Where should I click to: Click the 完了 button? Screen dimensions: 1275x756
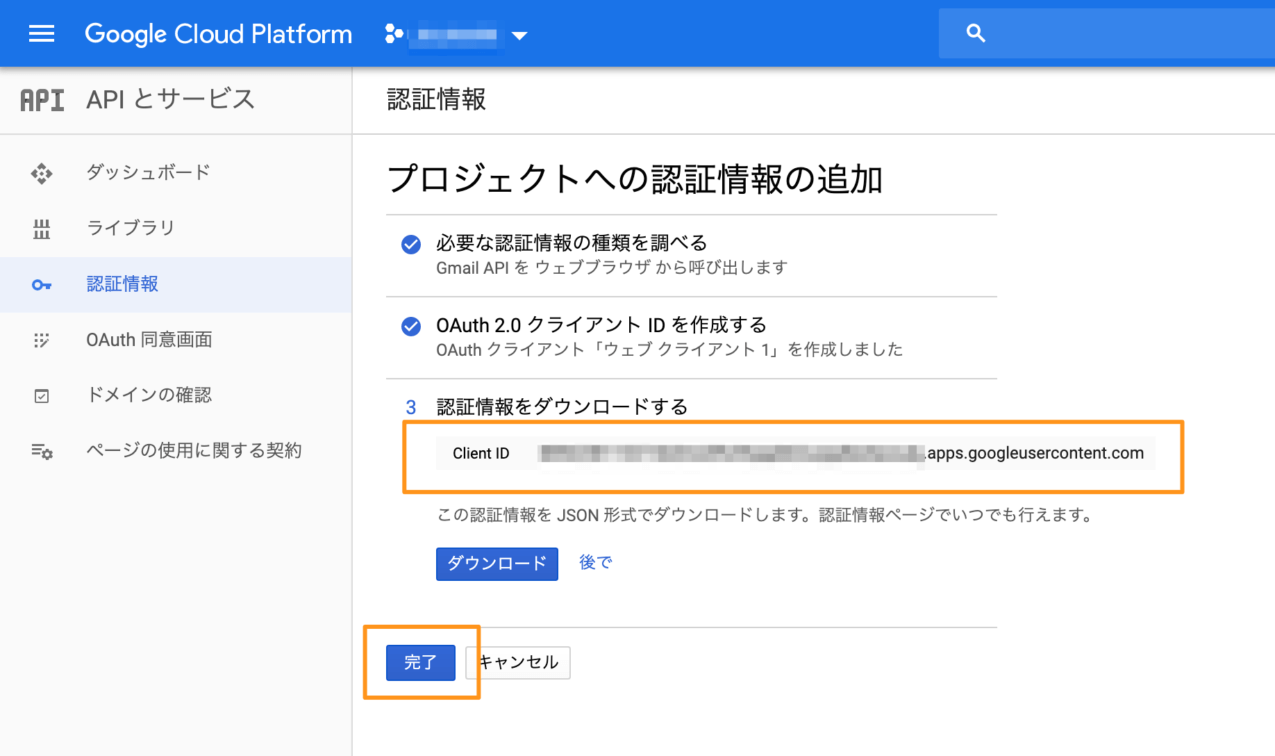click(x=420, y=663)
